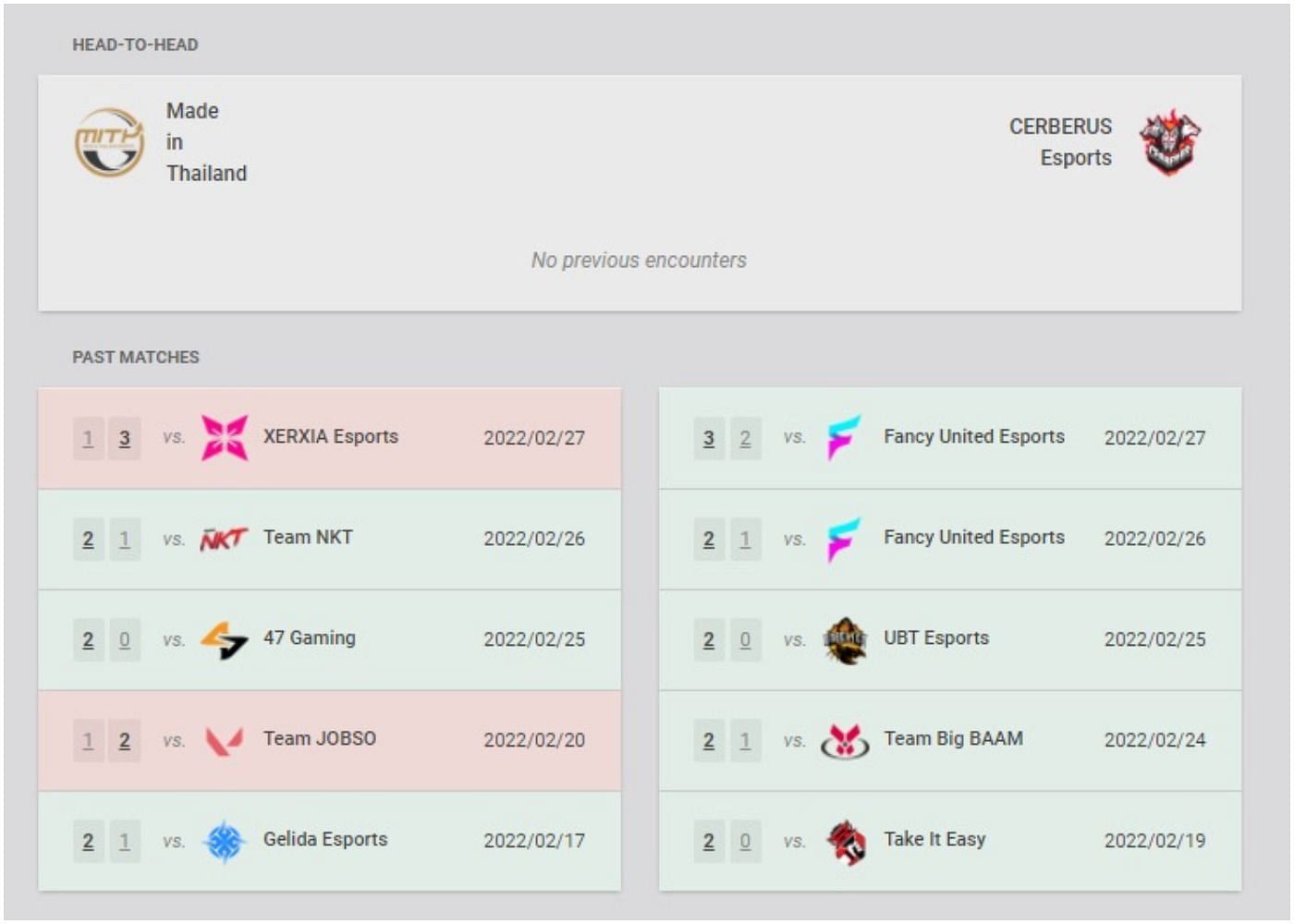1294x924 pixels.
Task: Select the date 2022/02/17
Action: pyautogui.click(x=534, y=841)
